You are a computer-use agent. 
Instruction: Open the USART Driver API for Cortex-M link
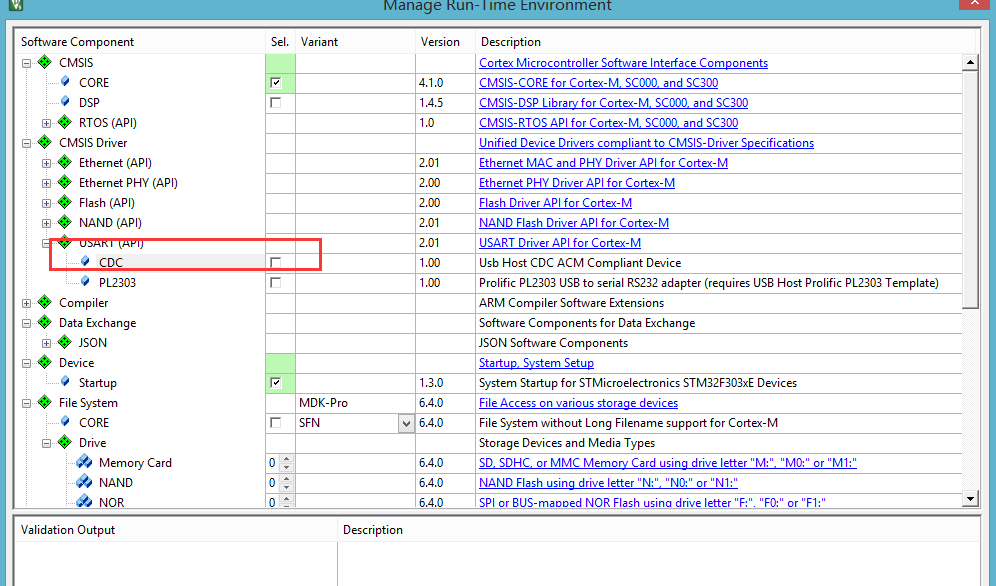[560, 243]
